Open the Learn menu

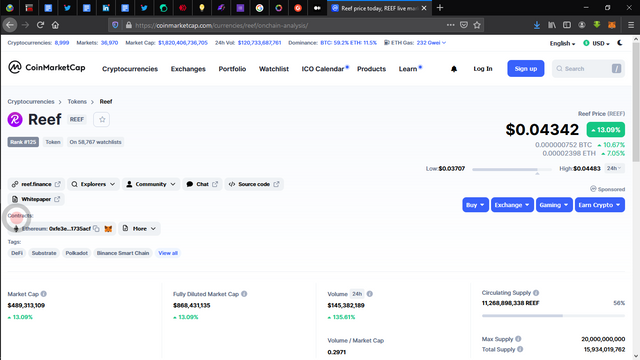(408, 69)
